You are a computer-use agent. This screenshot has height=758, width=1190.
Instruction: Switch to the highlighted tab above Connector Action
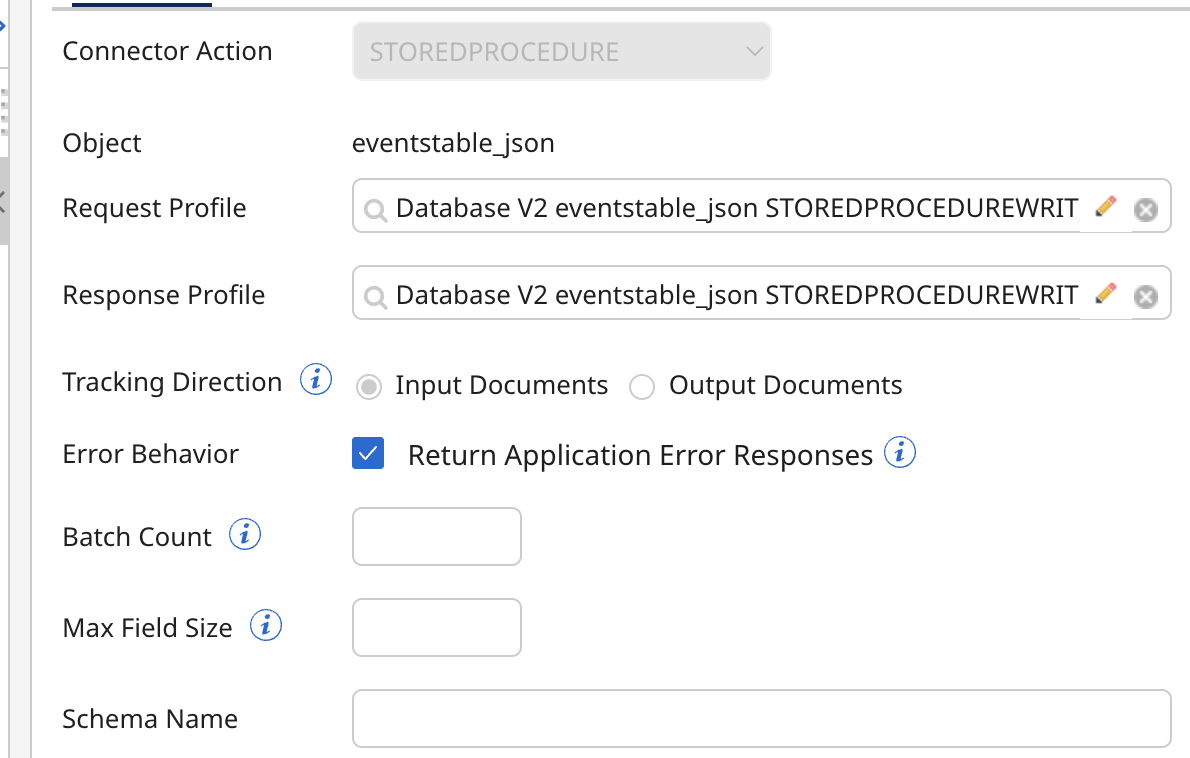tap(142, 4)
